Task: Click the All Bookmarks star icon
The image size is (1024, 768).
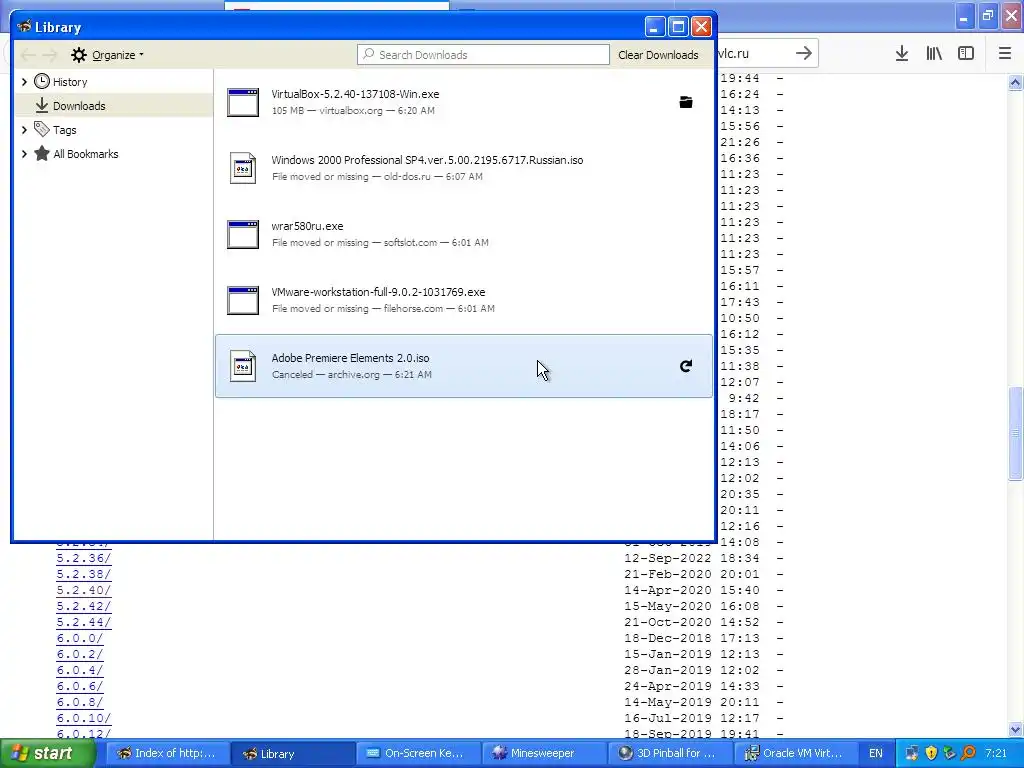Action: pyautogui.click(x=42, y=153)
